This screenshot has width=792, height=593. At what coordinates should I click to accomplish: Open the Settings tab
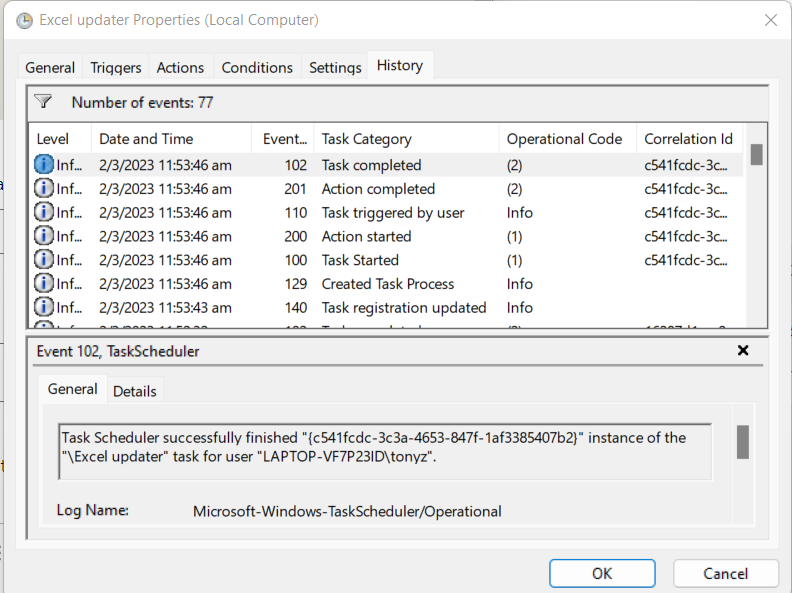pos(335,68)
